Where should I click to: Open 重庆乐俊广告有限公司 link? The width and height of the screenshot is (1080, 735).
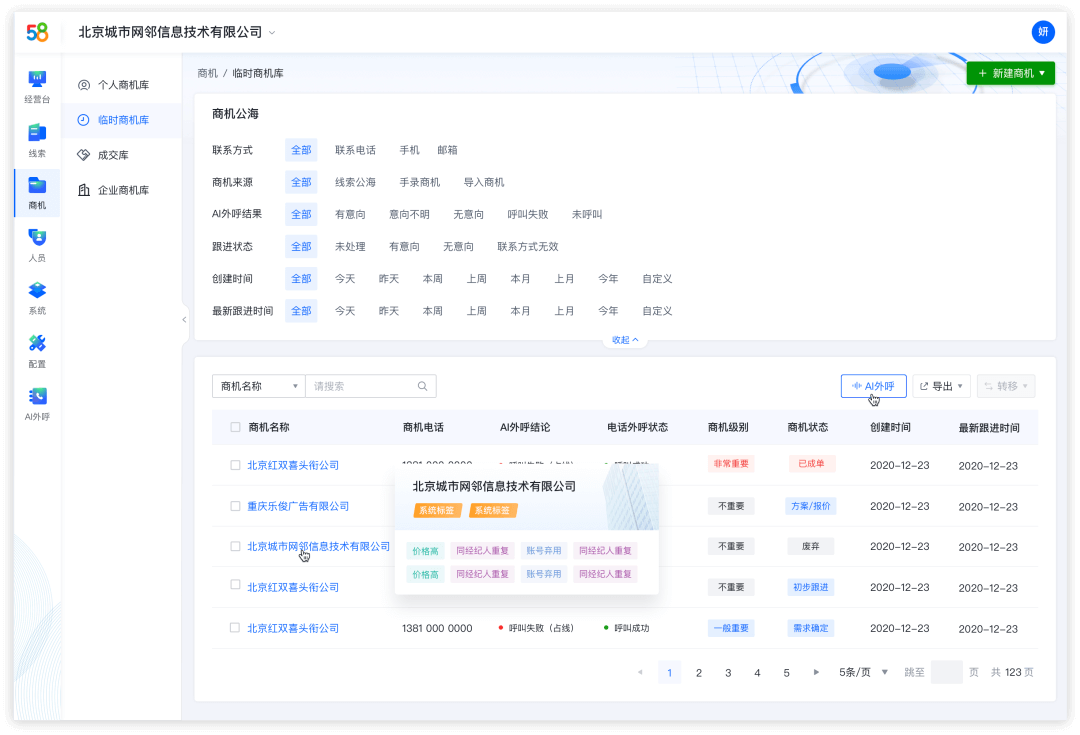[298, 506]
